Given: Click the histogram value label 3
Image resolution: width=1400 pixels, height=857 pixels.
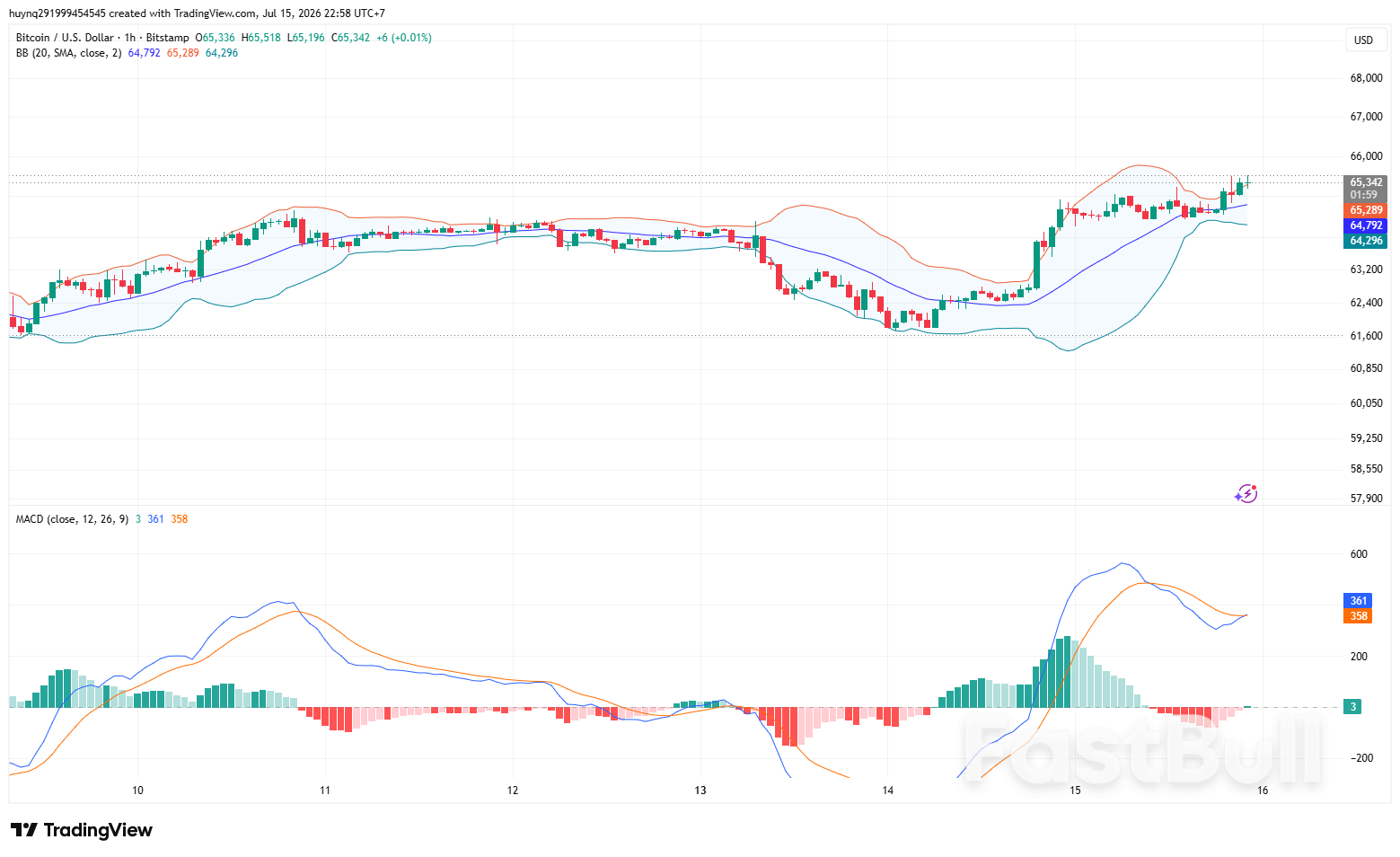Looking at the screenshot, I should pyautogui.click(x=1352, y=707).
